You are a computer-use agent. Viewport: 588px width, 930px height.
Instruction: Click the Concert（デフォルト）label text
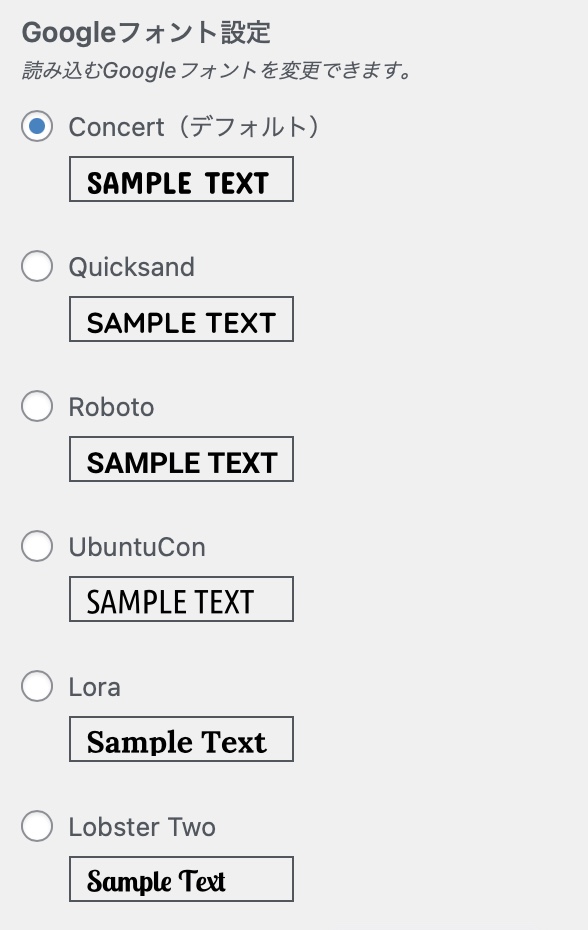pyautogui.click(x=195, y=127)
